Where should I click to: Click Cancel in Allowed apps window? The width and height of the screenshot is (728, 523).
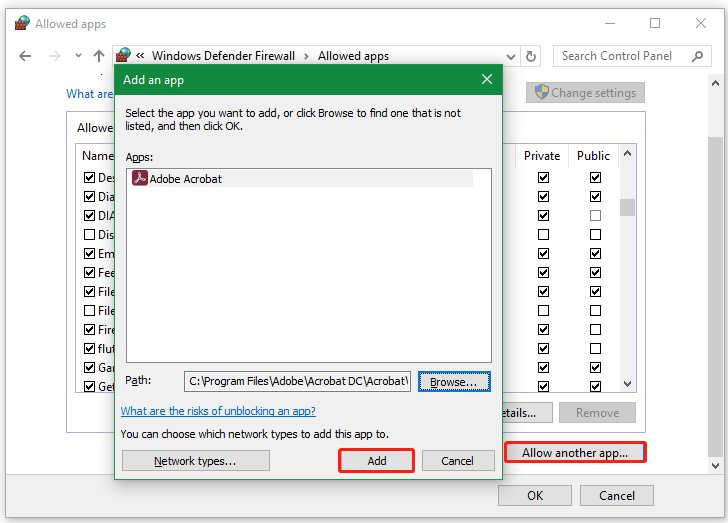click(x=617, y=496)
